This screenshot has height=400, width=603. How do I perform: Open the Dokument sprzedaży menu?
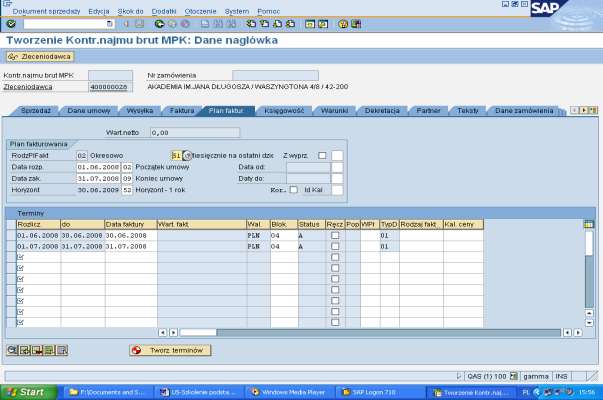click(46, 11)
